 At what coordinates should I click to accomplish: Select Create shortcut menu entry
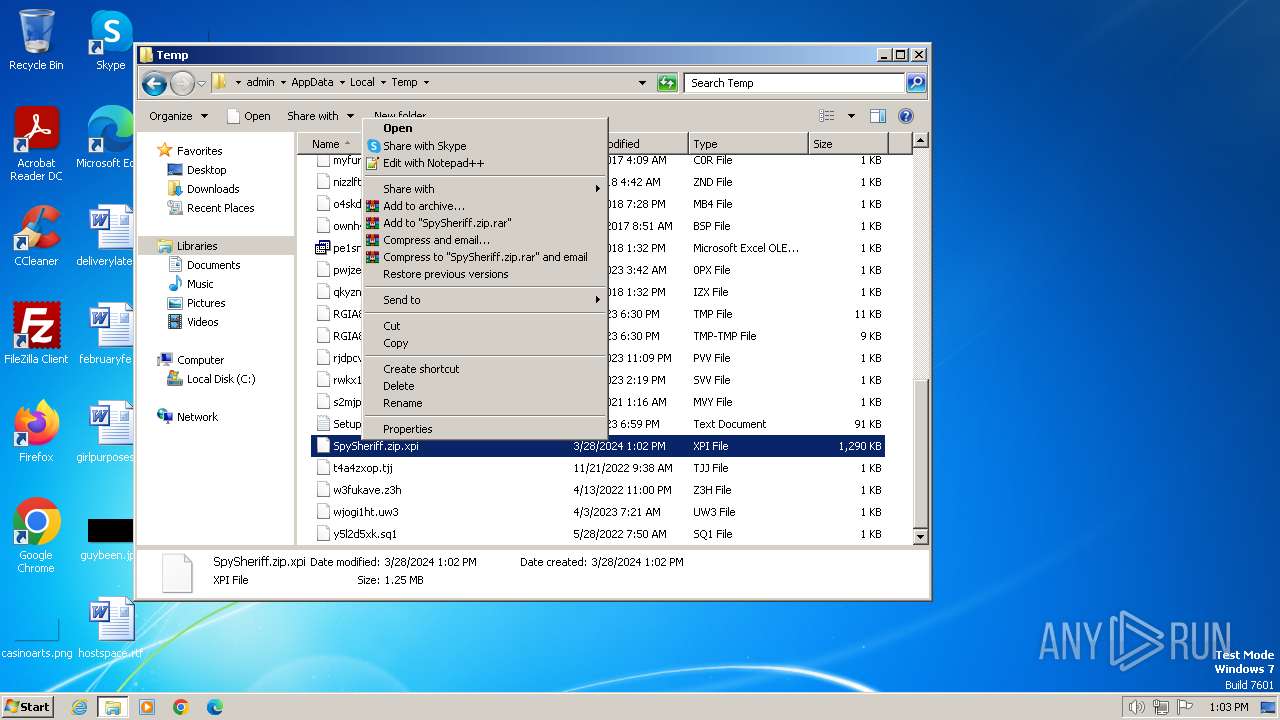(x=485, y=369)
